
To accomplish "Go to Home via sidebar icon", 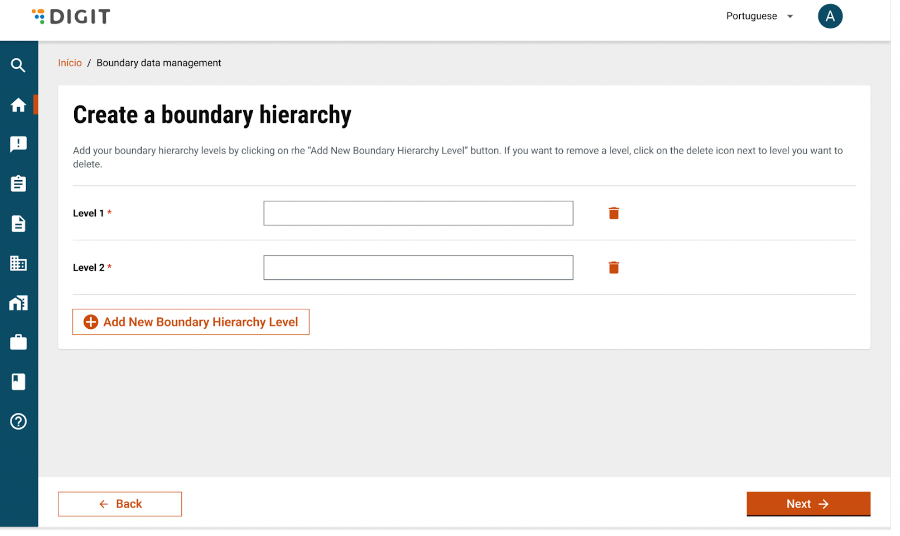I will click(x=18, y=105).
